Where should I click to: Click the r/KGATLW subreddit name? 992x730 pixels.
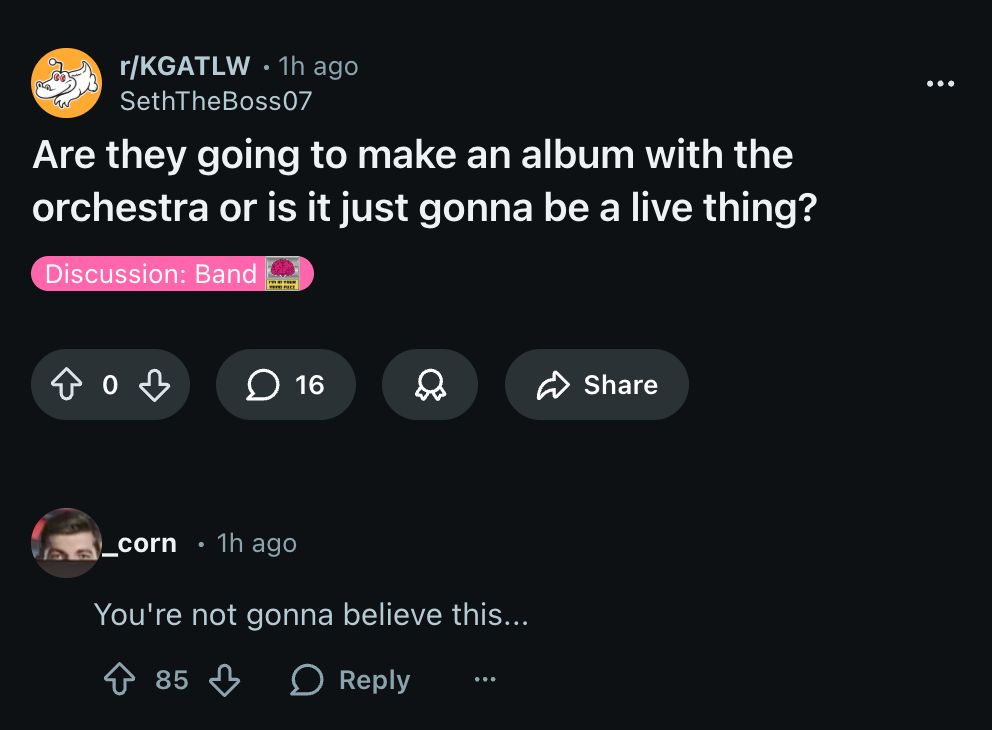coord(184,67)
